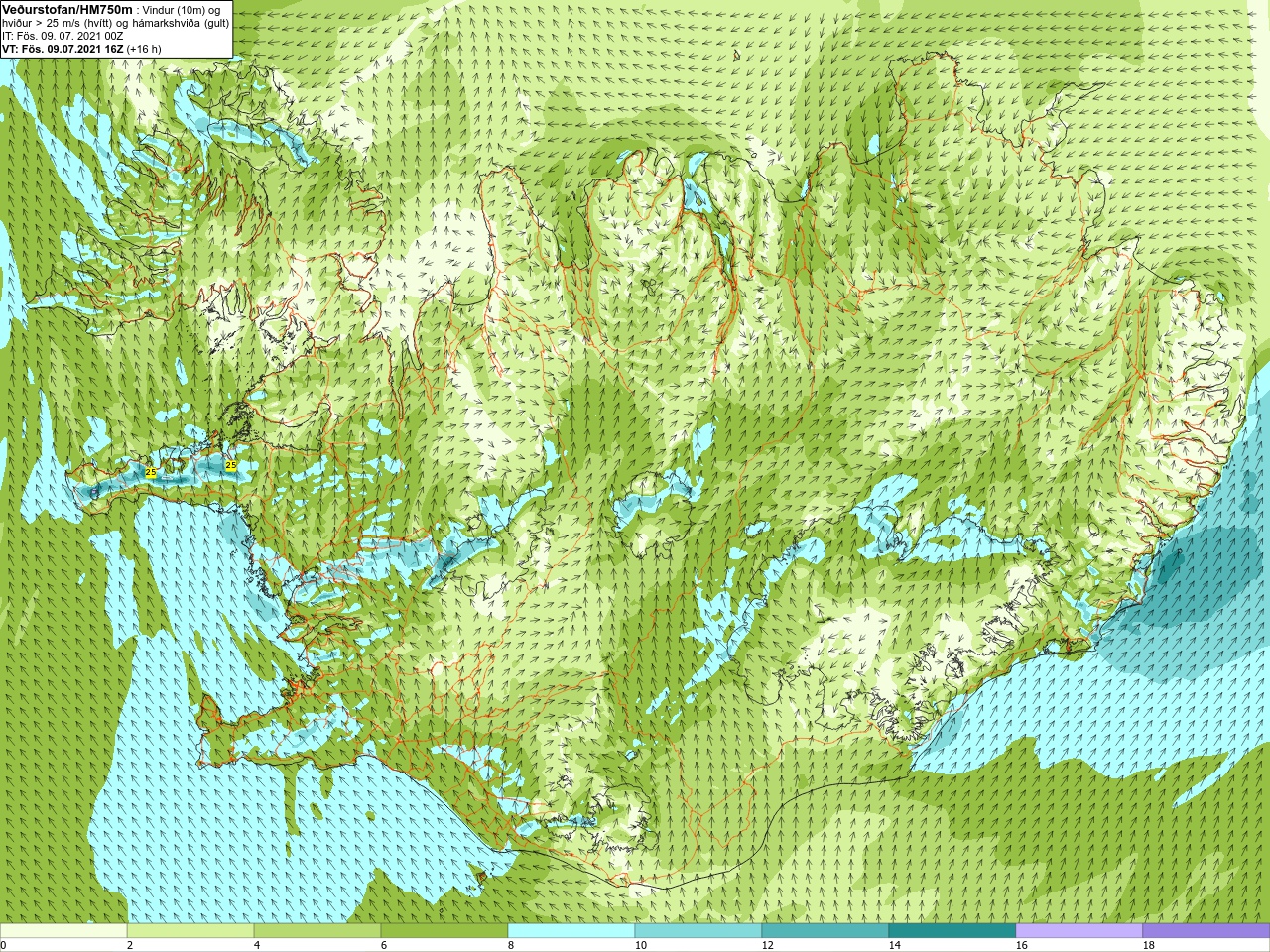Click the '0' tick label on the scale
The width and height of the screenshot is (1270, 952).
click(x=3, y=945)
